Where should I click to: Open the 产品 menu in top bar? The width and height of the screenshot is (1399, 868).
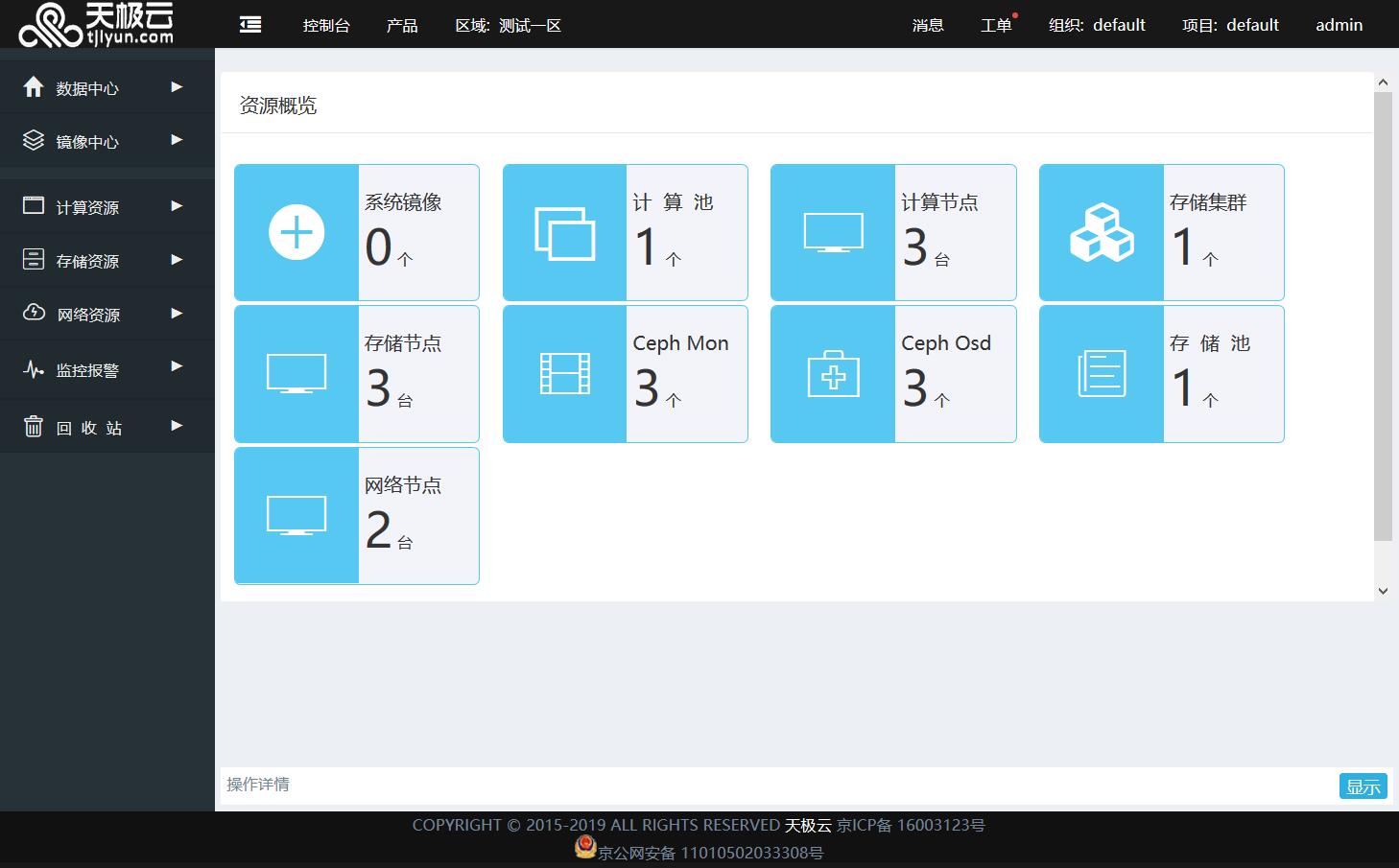(x=402, y=25)
